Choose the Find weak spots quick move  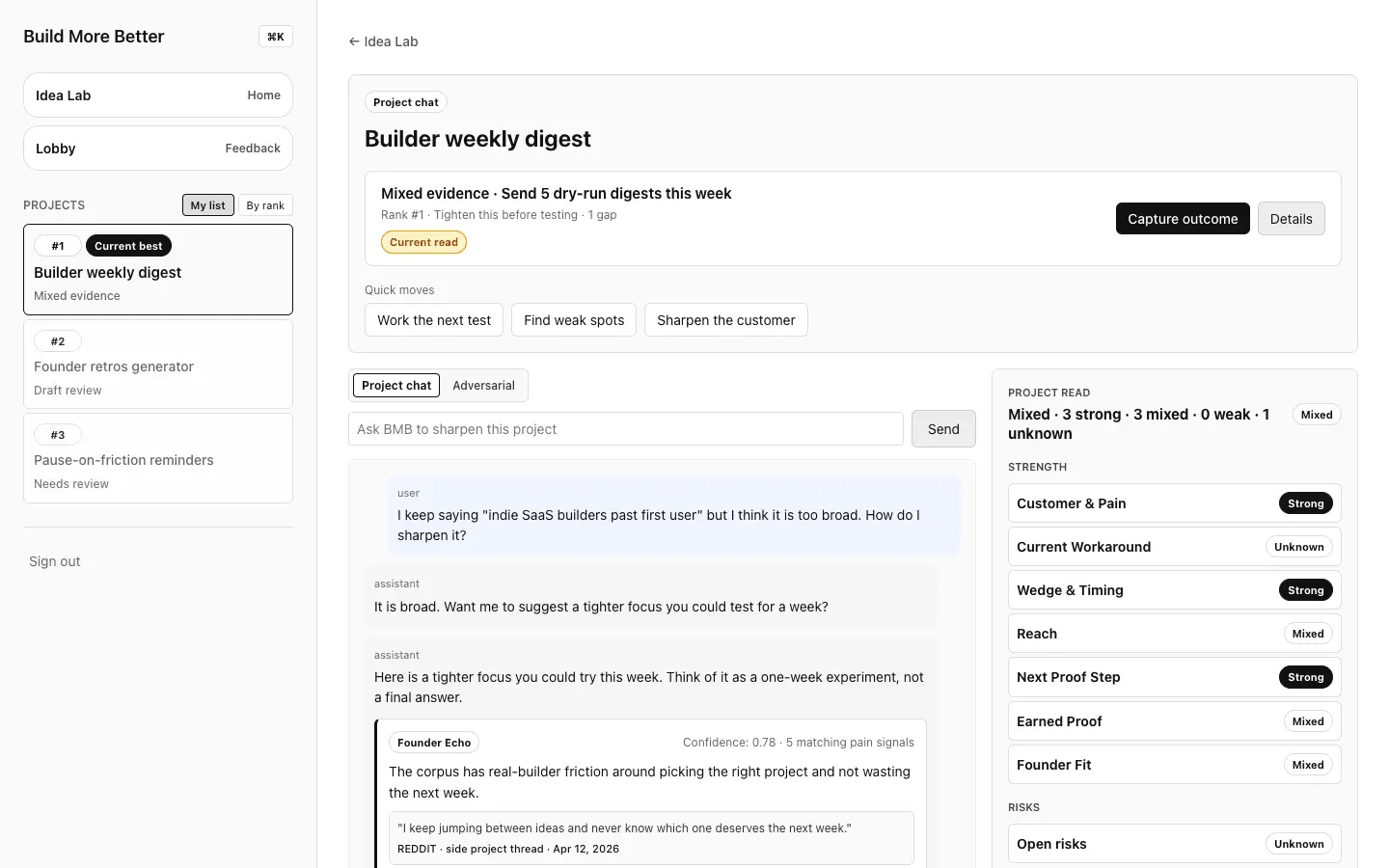[574, 320]
